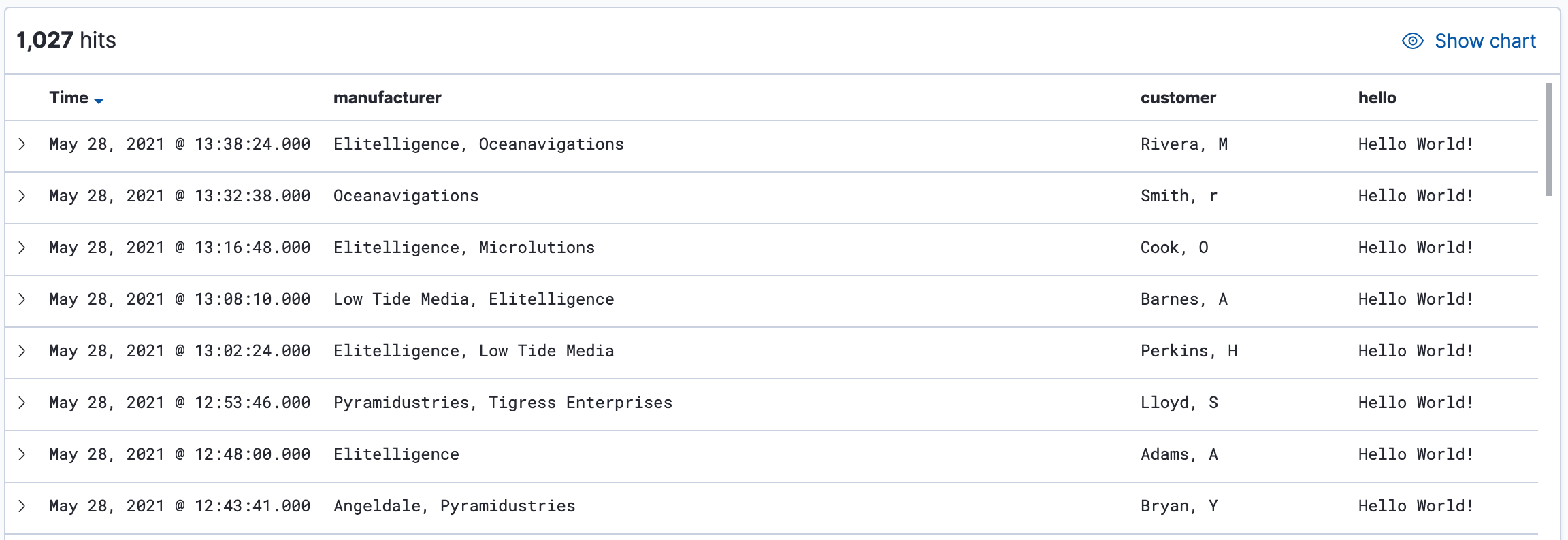Click the 1,027 hits count

[66, 40]
